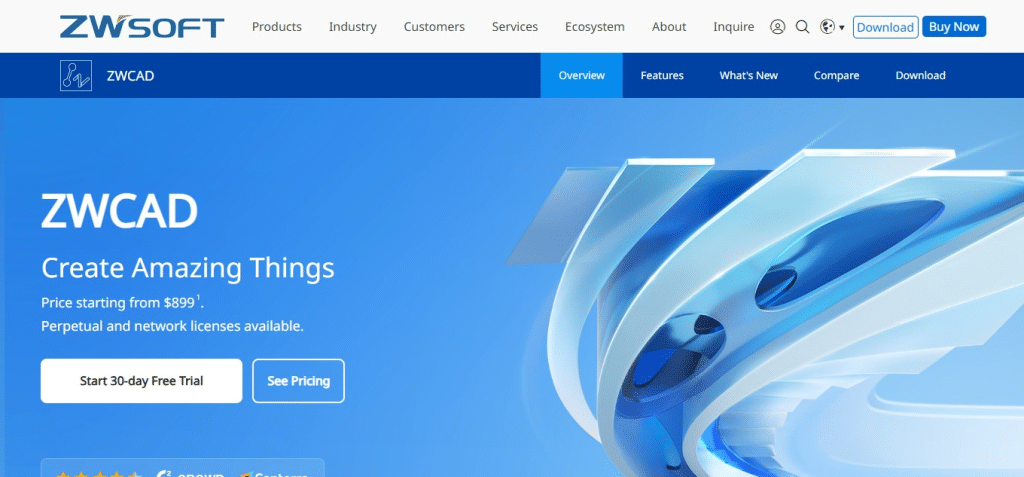
Task: Open the Inquire menu
Action: tap(733, 27)
